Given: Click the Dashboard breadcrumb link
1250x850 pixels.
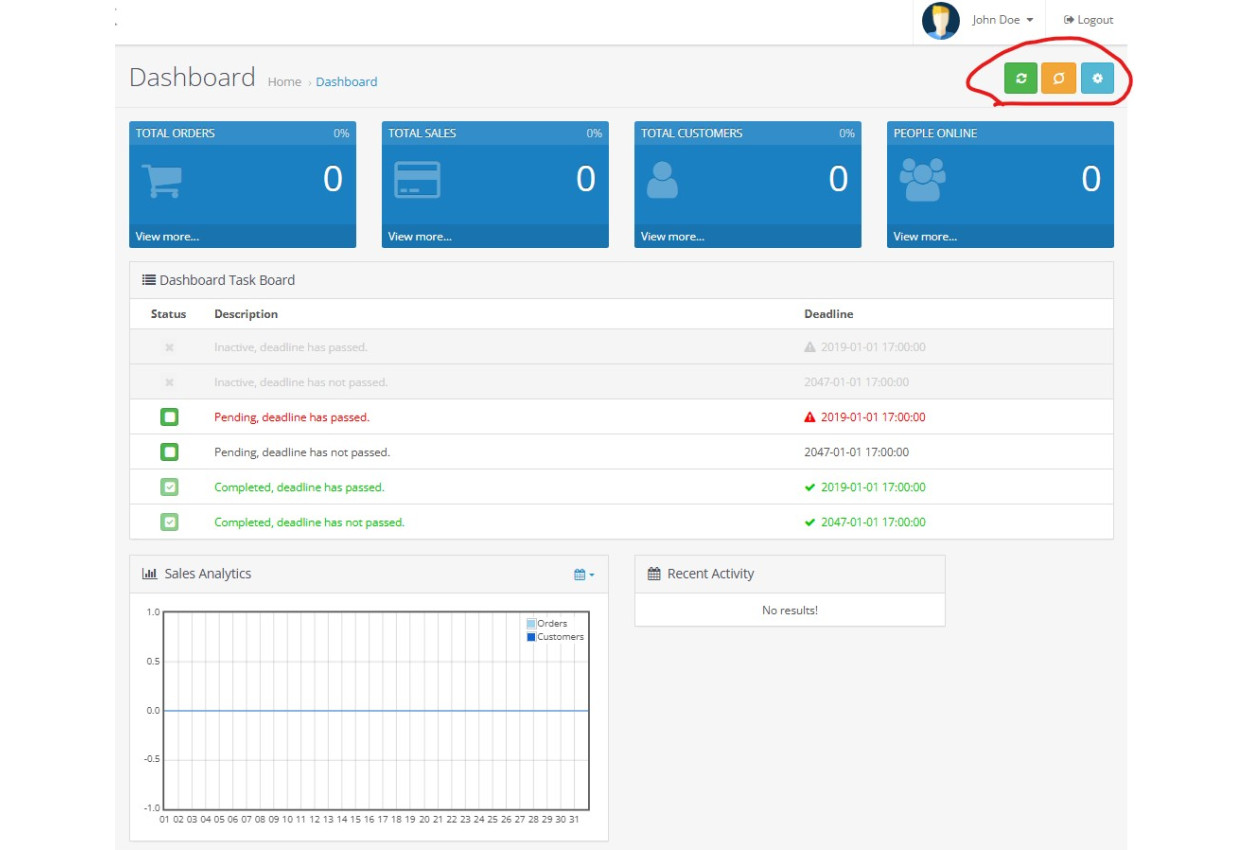Looking at the screenshot, I should coord(346,82).
